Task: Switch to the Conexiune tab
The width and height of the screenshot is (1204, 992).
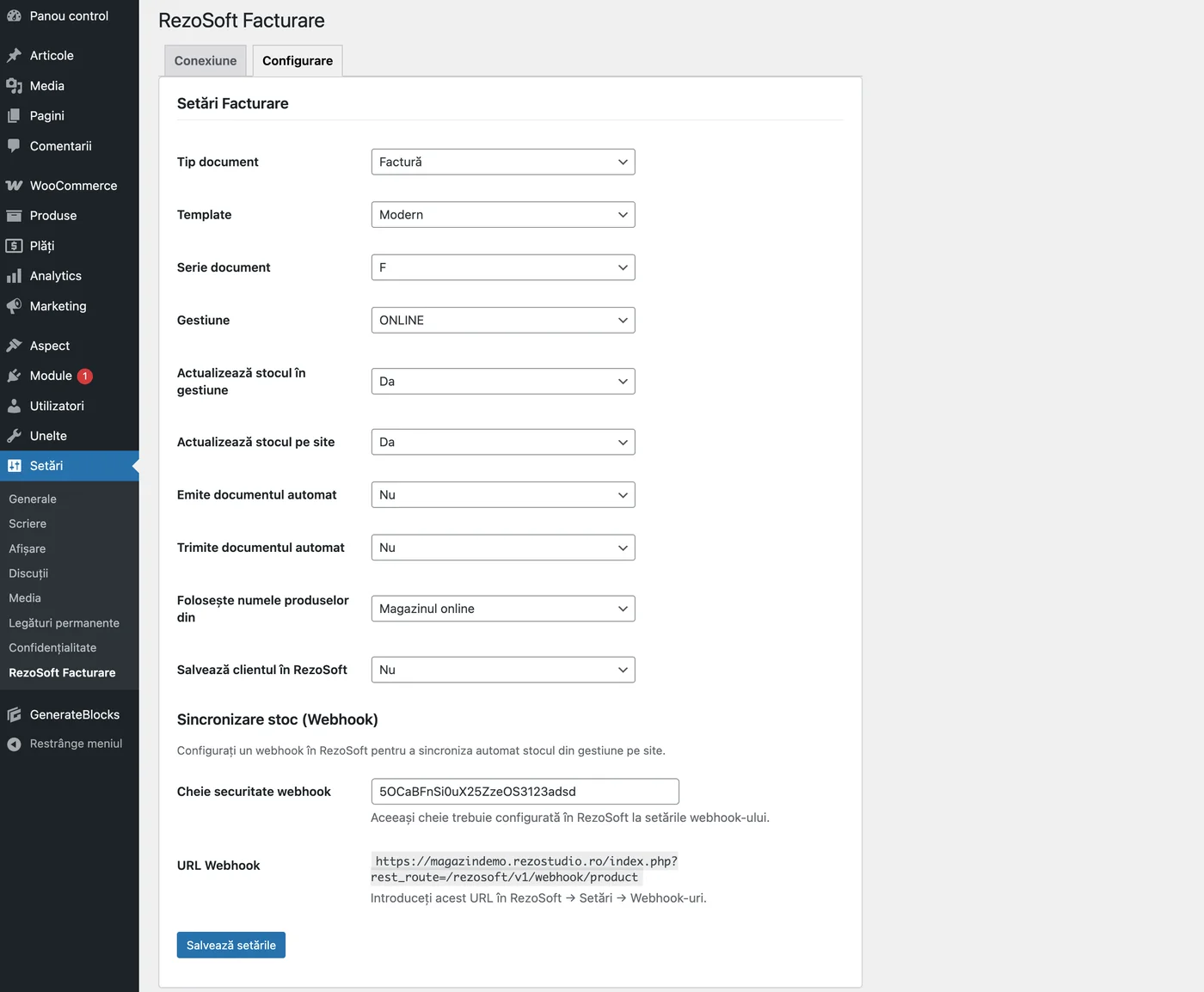Action: (205, 60)
